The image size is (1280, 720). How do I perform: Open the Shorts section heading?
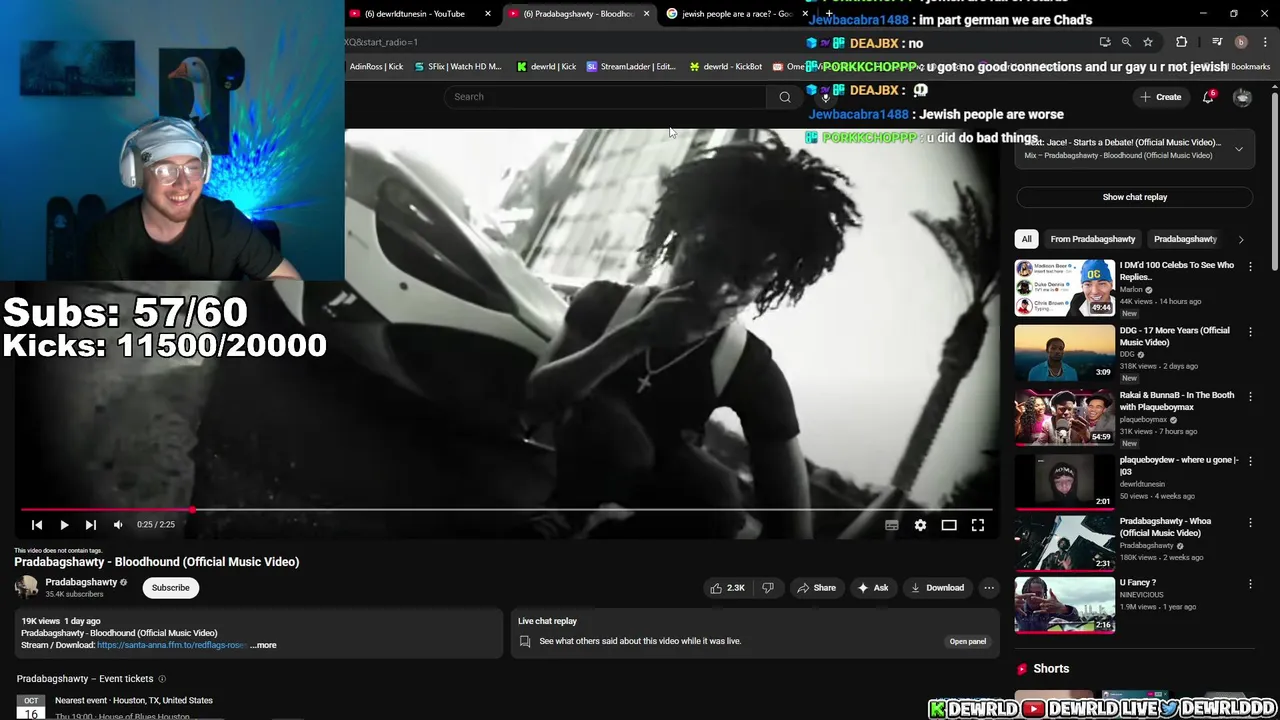coord(1051,669)
